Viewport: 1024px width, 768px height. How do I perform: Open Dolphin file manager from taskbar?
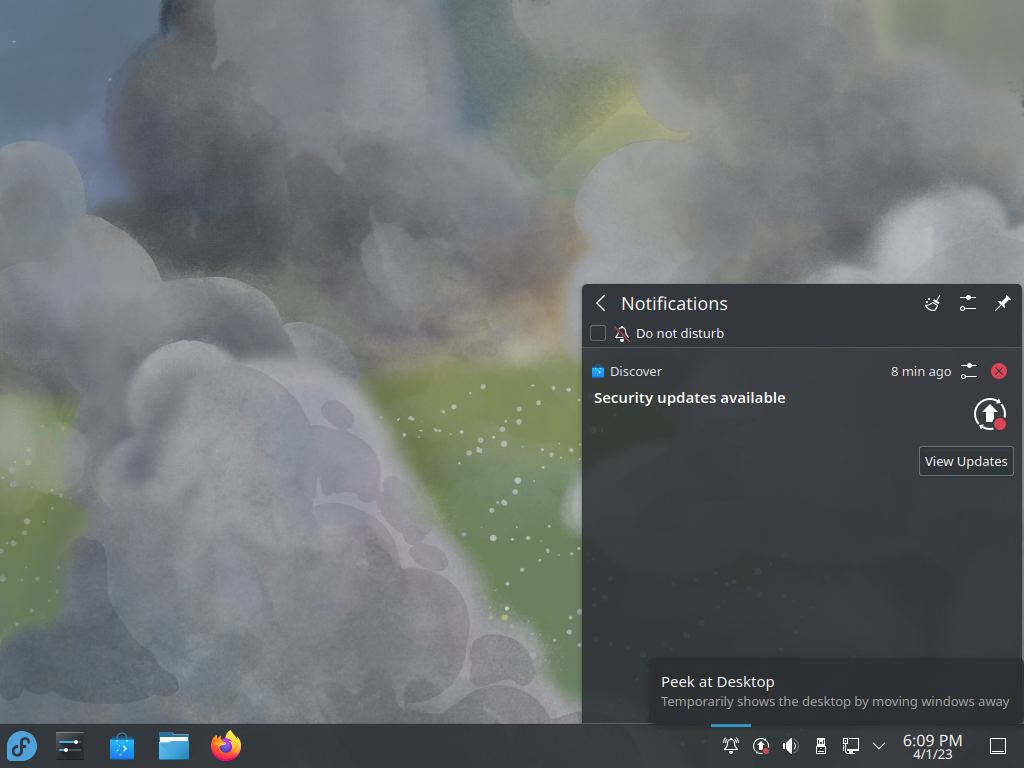click(x=174, y=746)
